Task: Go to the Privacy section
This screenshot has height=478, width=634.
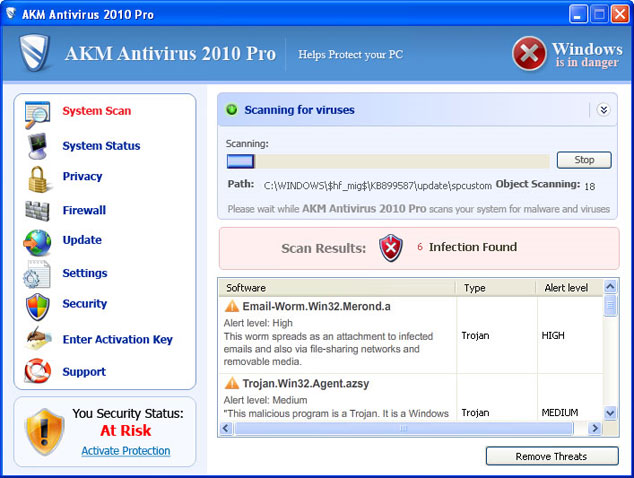Action: (x=82, y=176)
